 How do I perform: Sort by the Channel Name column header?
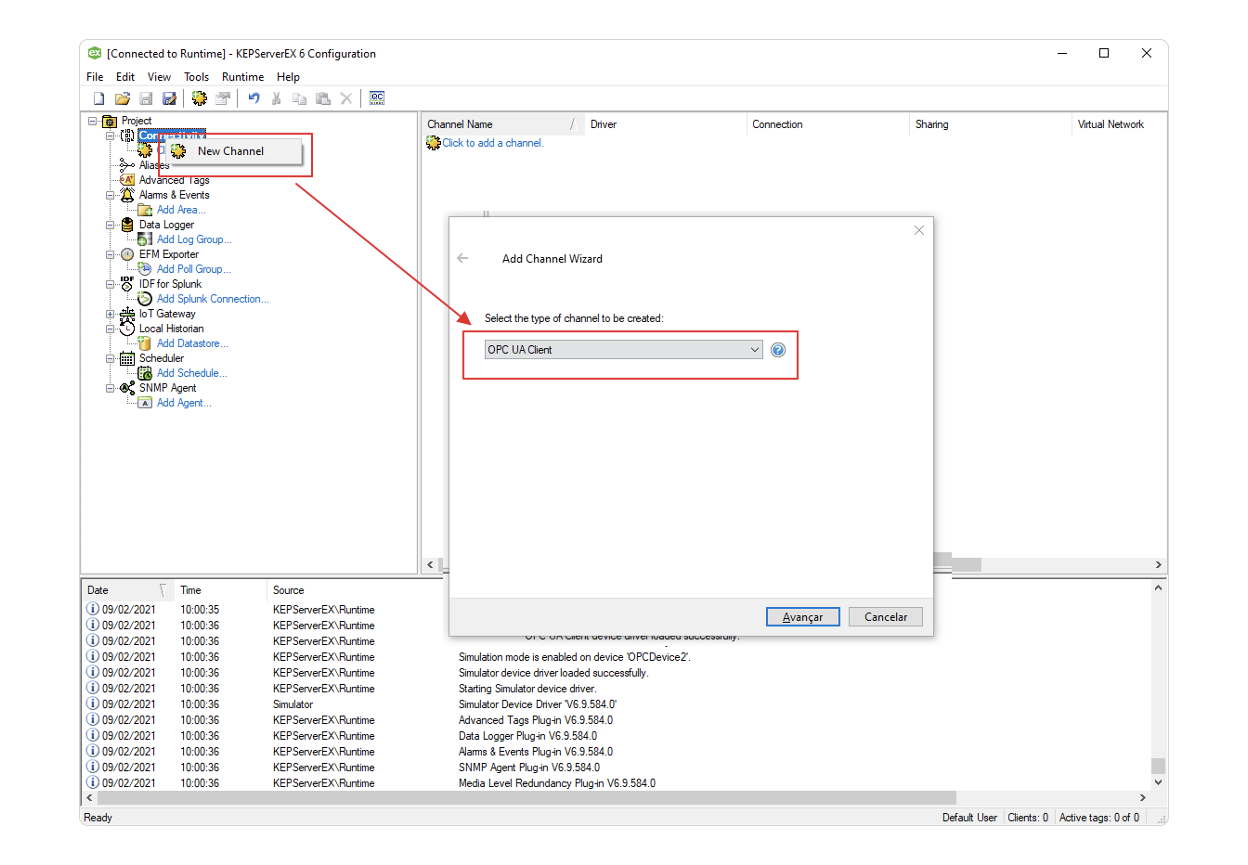pyautogui.click(x=502, y=124)
